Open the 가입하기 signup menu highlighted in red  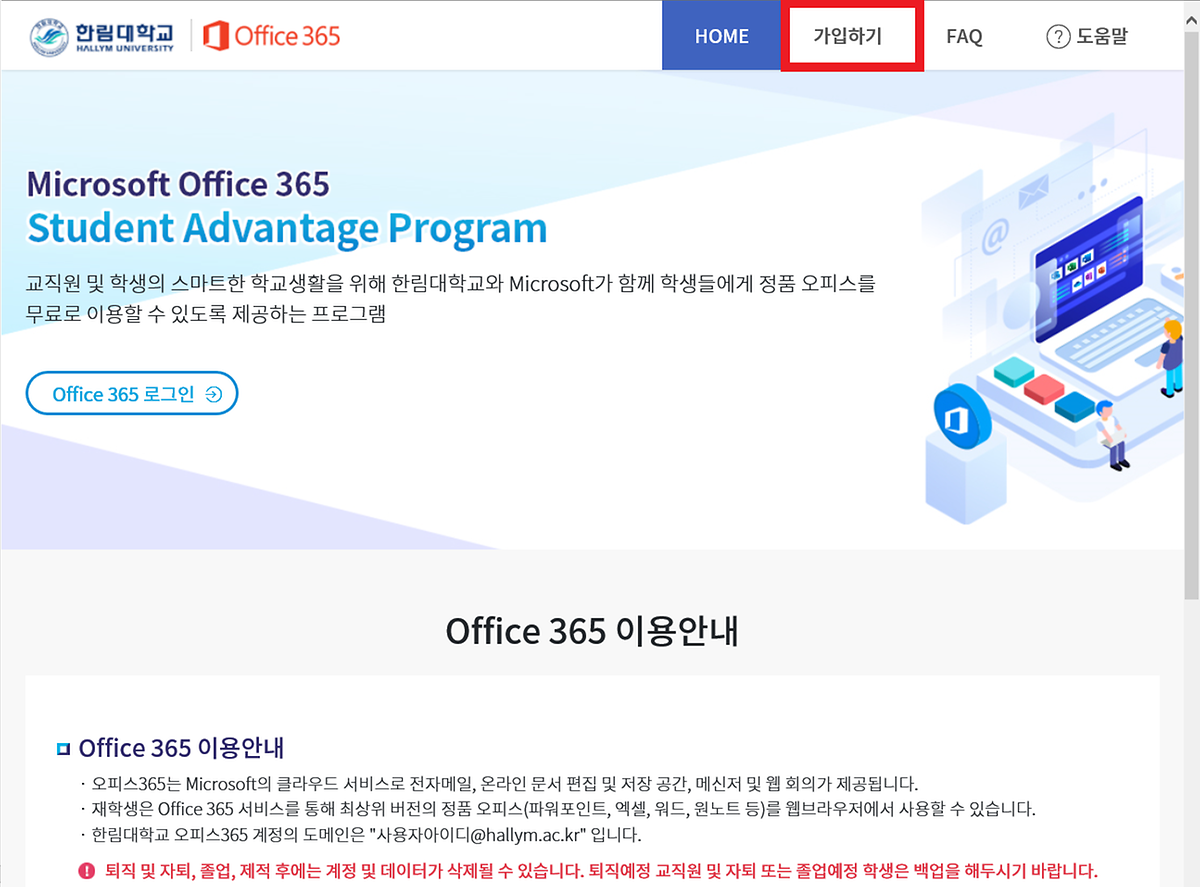852,35
